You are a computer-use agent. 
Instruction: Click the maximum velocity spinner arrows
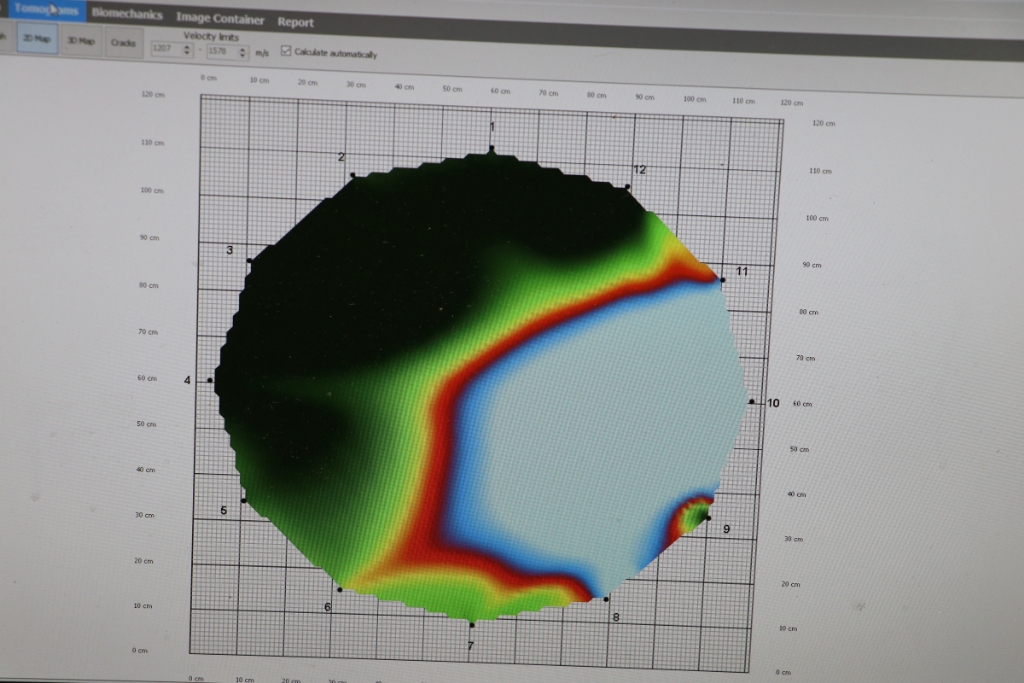[243, 52]
